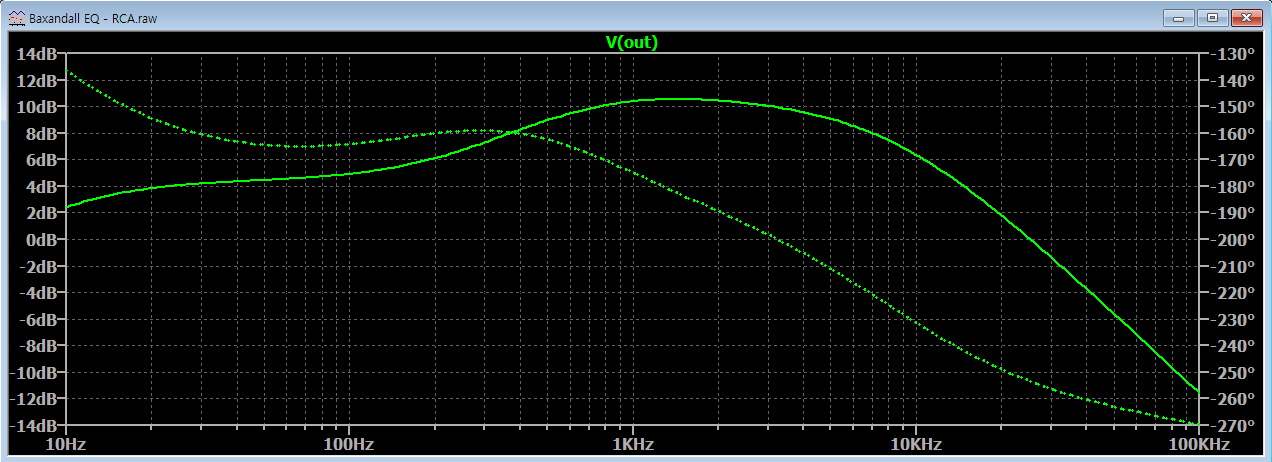
Task: Click the 100KHz frequency axis label
Action: pos(1197,443)
